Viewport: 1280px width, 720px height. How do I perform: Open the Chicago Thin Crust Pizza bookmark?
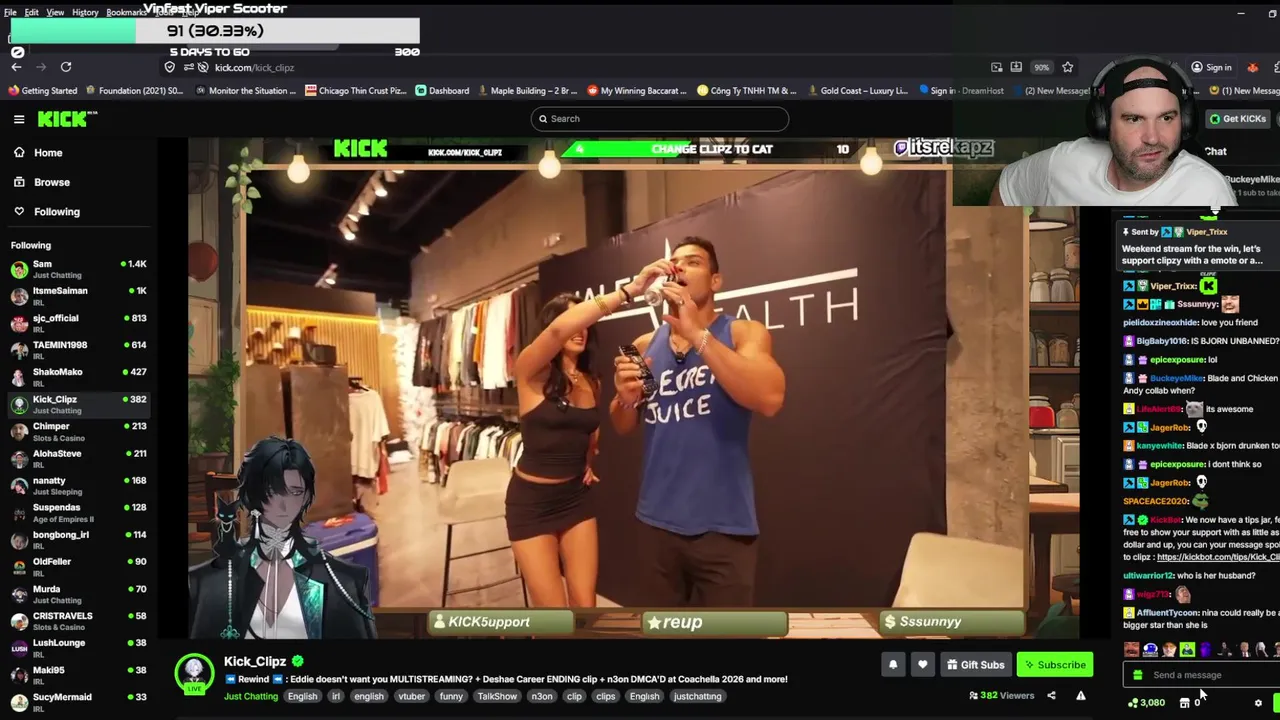point(356,91)
